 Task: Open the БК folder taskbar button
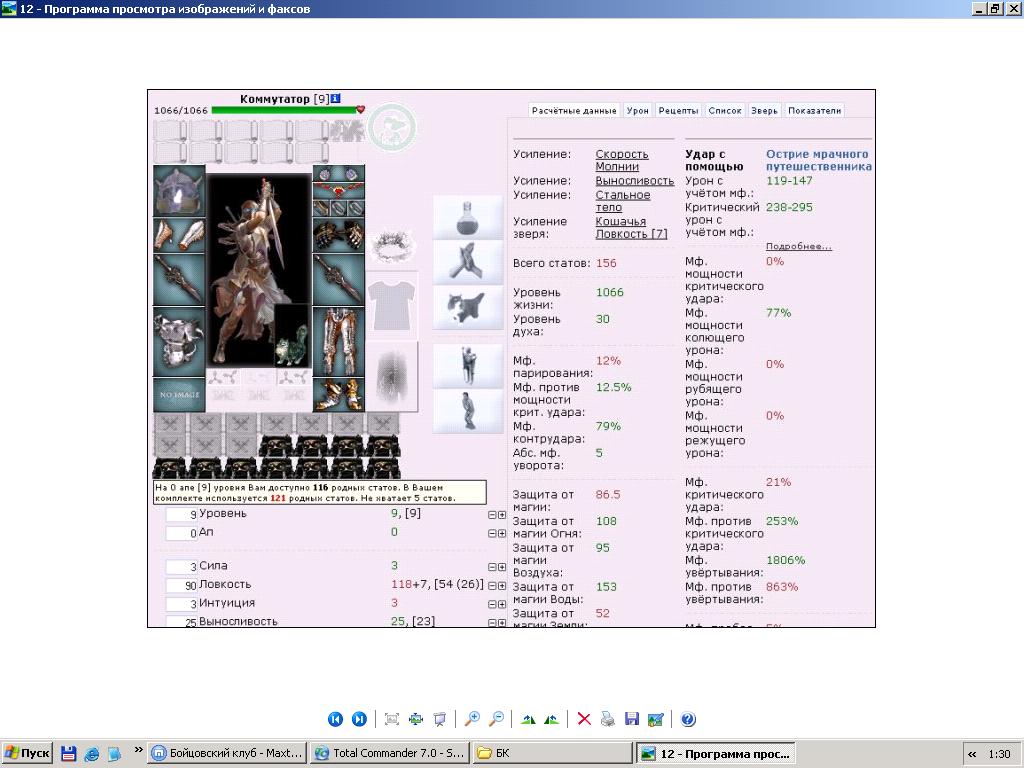[x=552, y=753]
